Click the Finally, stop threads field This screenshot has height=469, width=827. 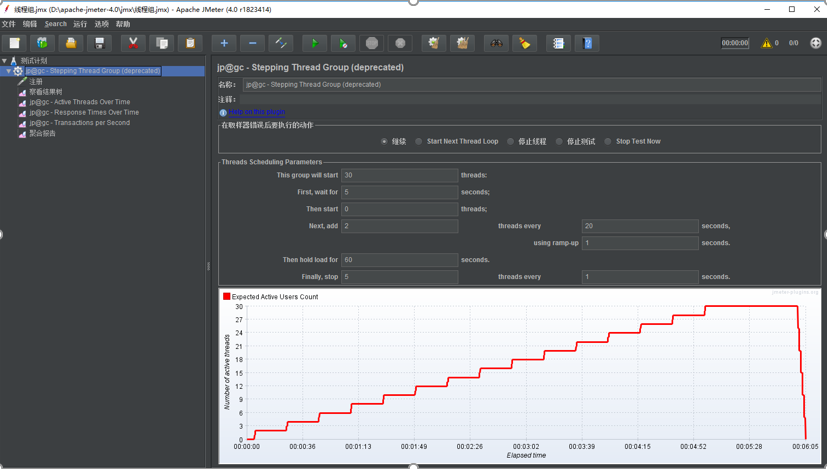399,276
